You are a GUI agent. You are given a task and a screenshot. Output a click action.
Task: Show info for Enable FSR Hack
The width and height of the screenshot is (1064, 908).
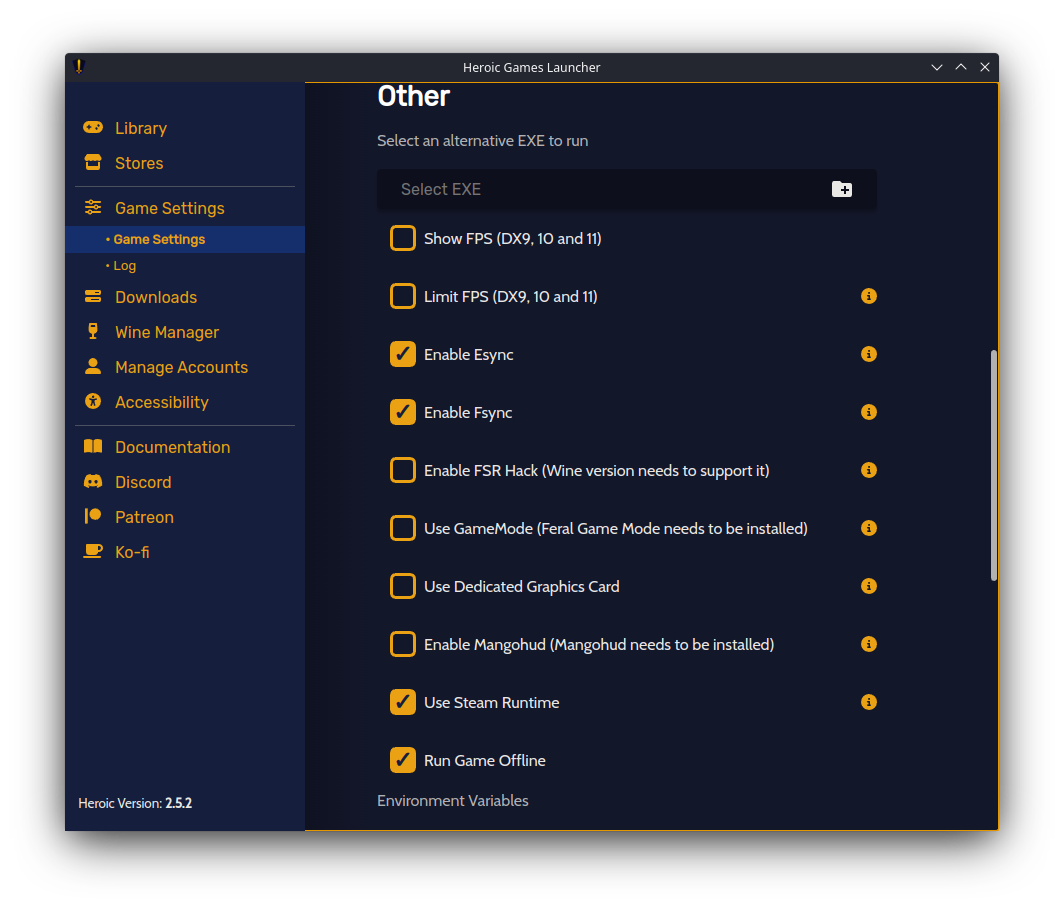click(x=869, y=470)
